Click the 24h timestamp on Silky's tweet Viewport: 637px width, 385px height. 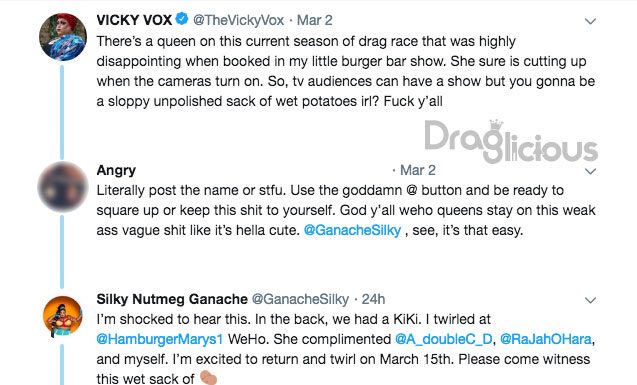click(373, 299)
